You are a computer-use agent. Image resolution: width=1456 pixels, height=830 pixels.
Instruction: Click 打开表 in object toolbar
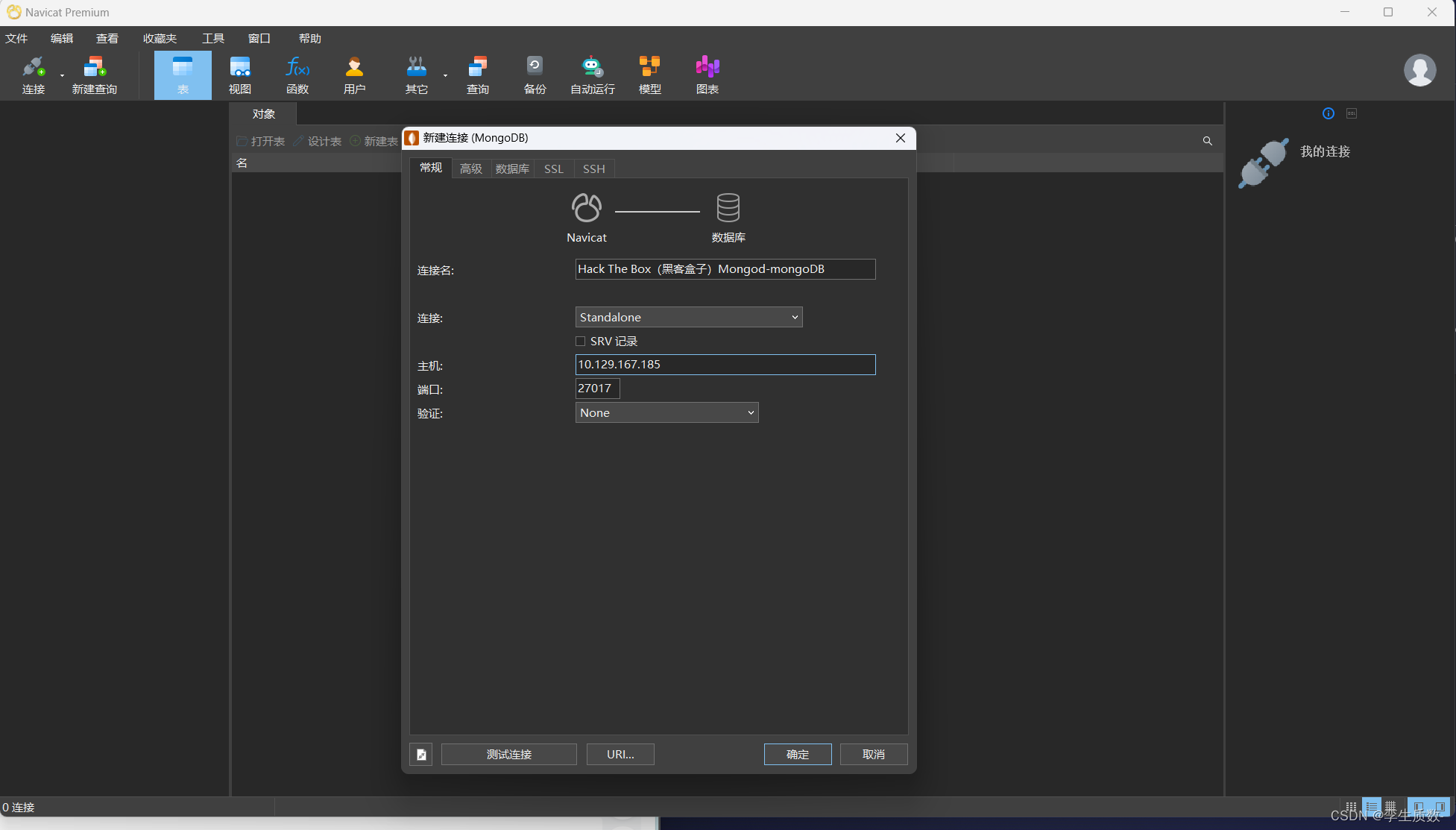pyautogui.click(x=261, y=141)
